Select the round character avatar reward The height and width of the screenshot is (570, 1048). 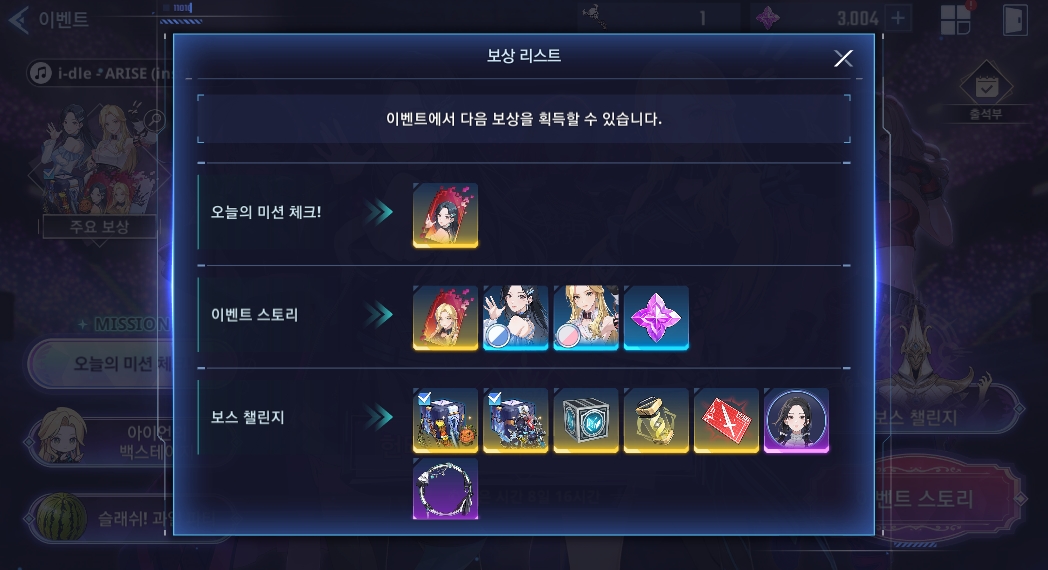coord(796,420)
